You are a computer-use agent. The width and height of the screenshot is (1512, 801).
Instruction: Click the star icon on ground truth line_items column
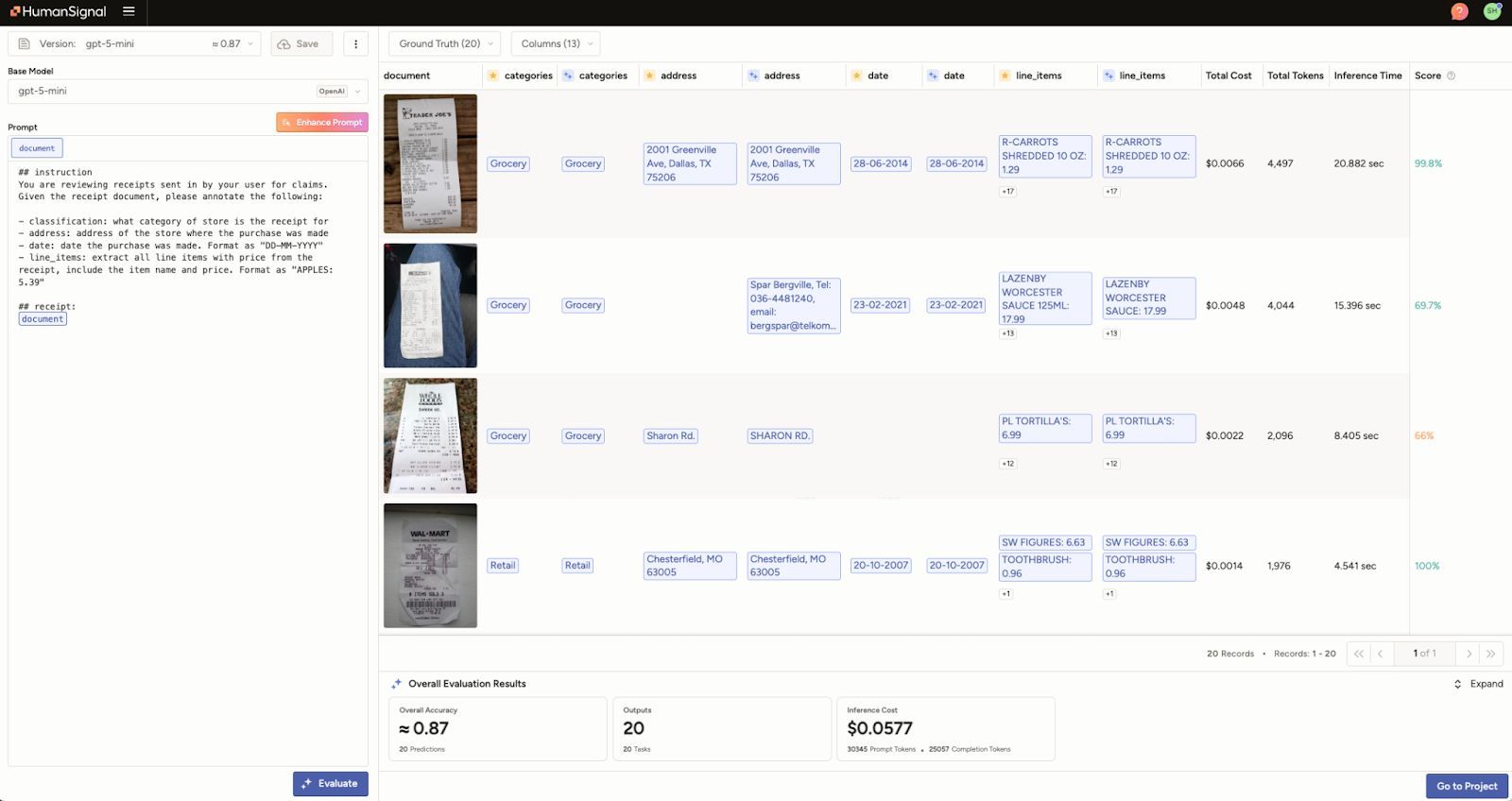point(1005,76)
